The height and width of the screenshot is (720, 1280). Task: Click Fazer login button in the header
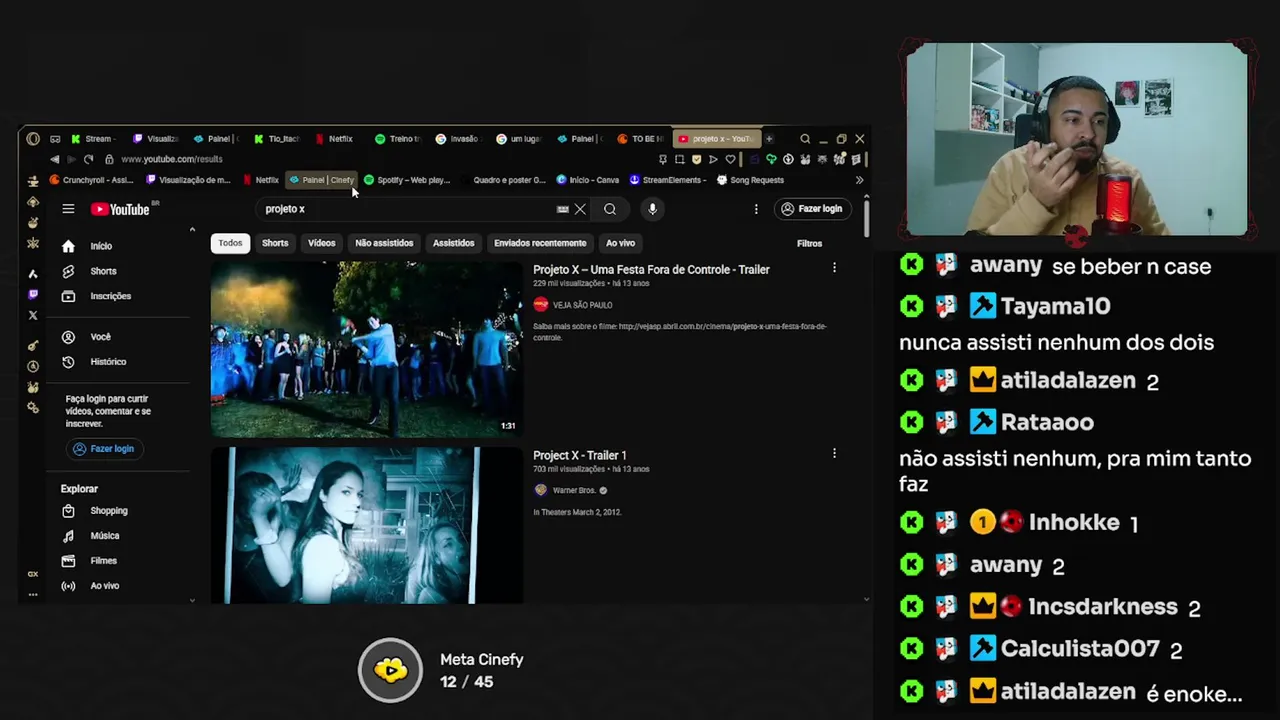(x=812, y=209)
